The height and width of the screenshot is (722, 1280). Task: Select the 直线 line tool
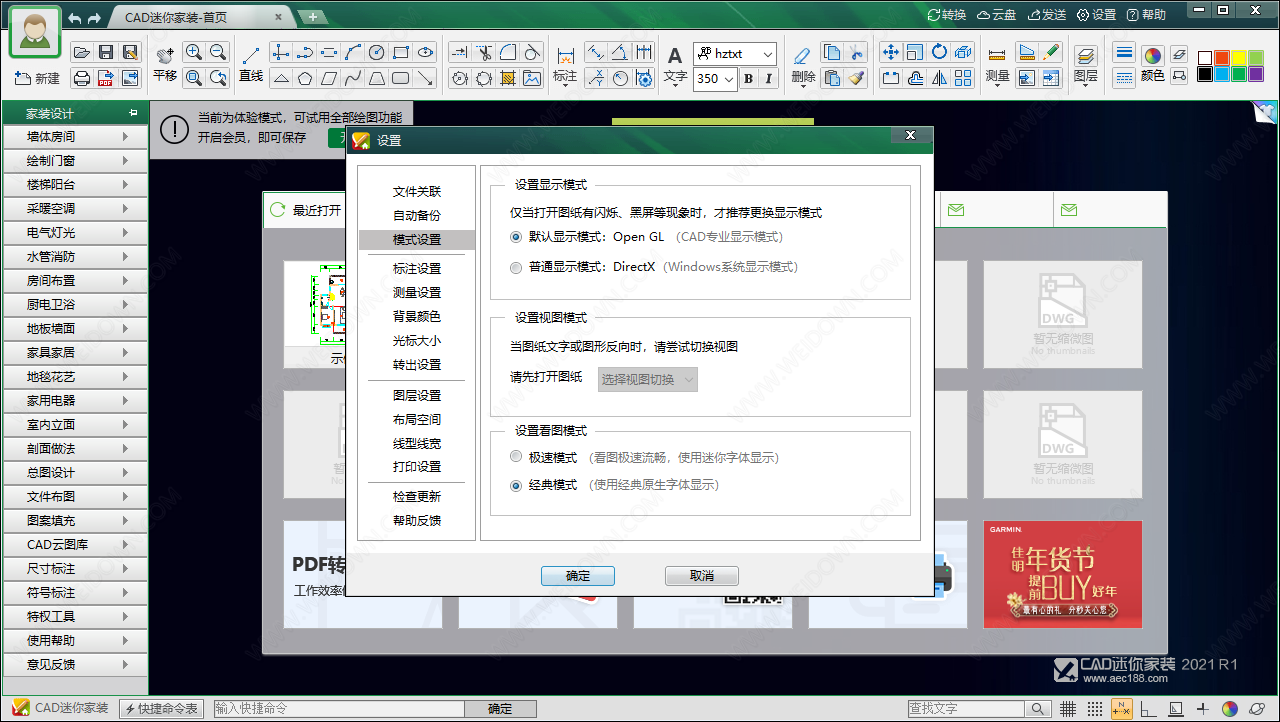pos(251,54)
